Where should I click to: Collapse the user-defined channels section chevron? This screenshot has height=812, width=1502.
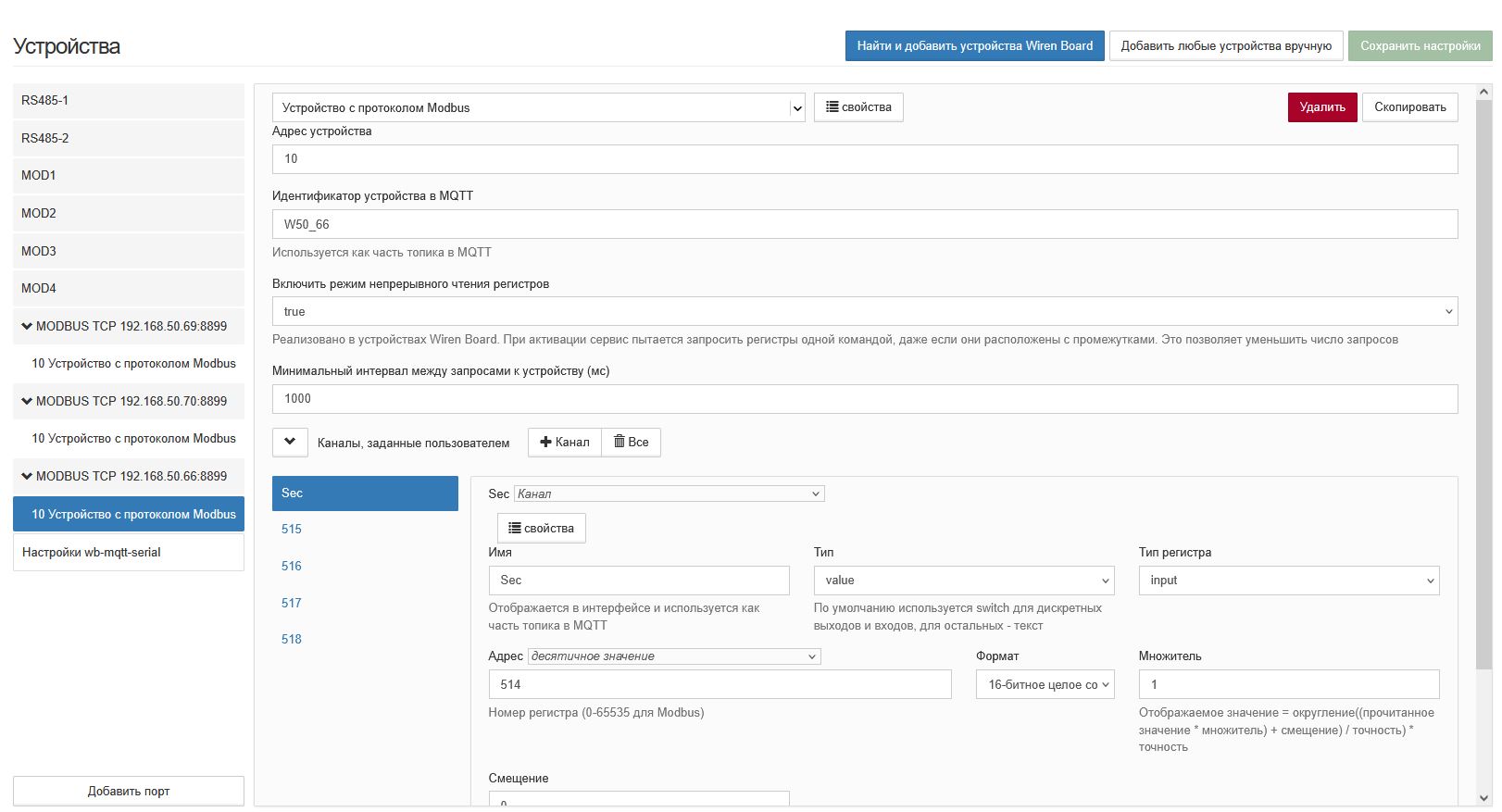(290, 443)
